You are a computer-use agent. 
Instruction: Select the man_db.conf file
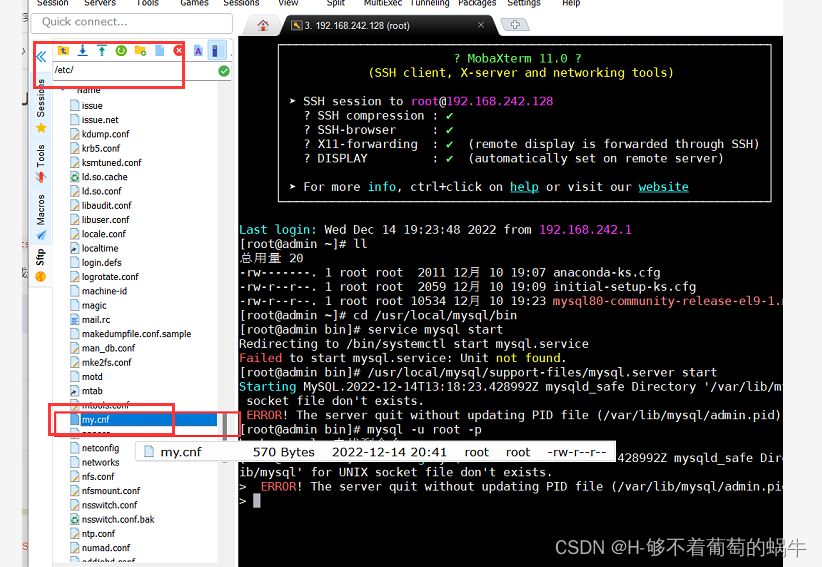click(x=108, y=348)
